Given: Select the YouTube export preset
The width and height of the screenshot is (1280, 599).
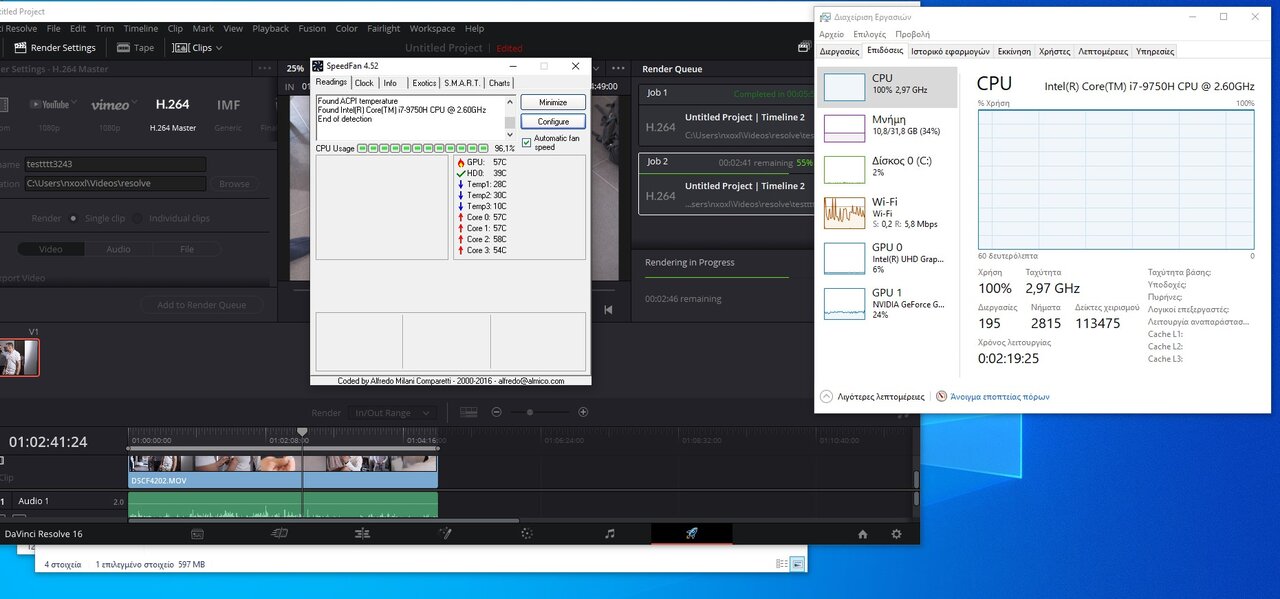Looking at the screenshot, I should [48, 104].
